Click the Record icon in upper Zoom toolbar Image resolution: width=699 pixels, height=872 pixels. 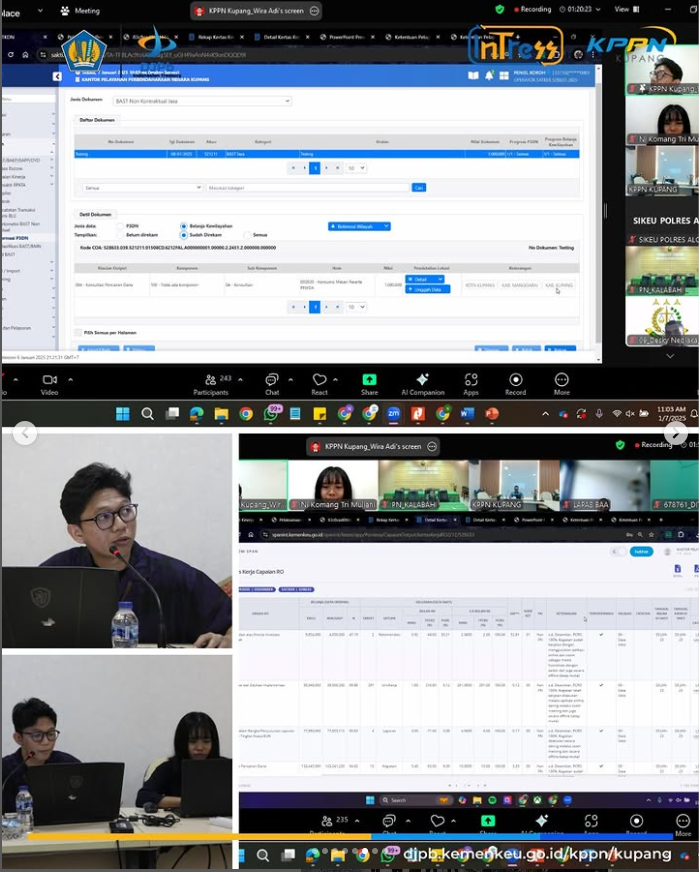point(516,383)
